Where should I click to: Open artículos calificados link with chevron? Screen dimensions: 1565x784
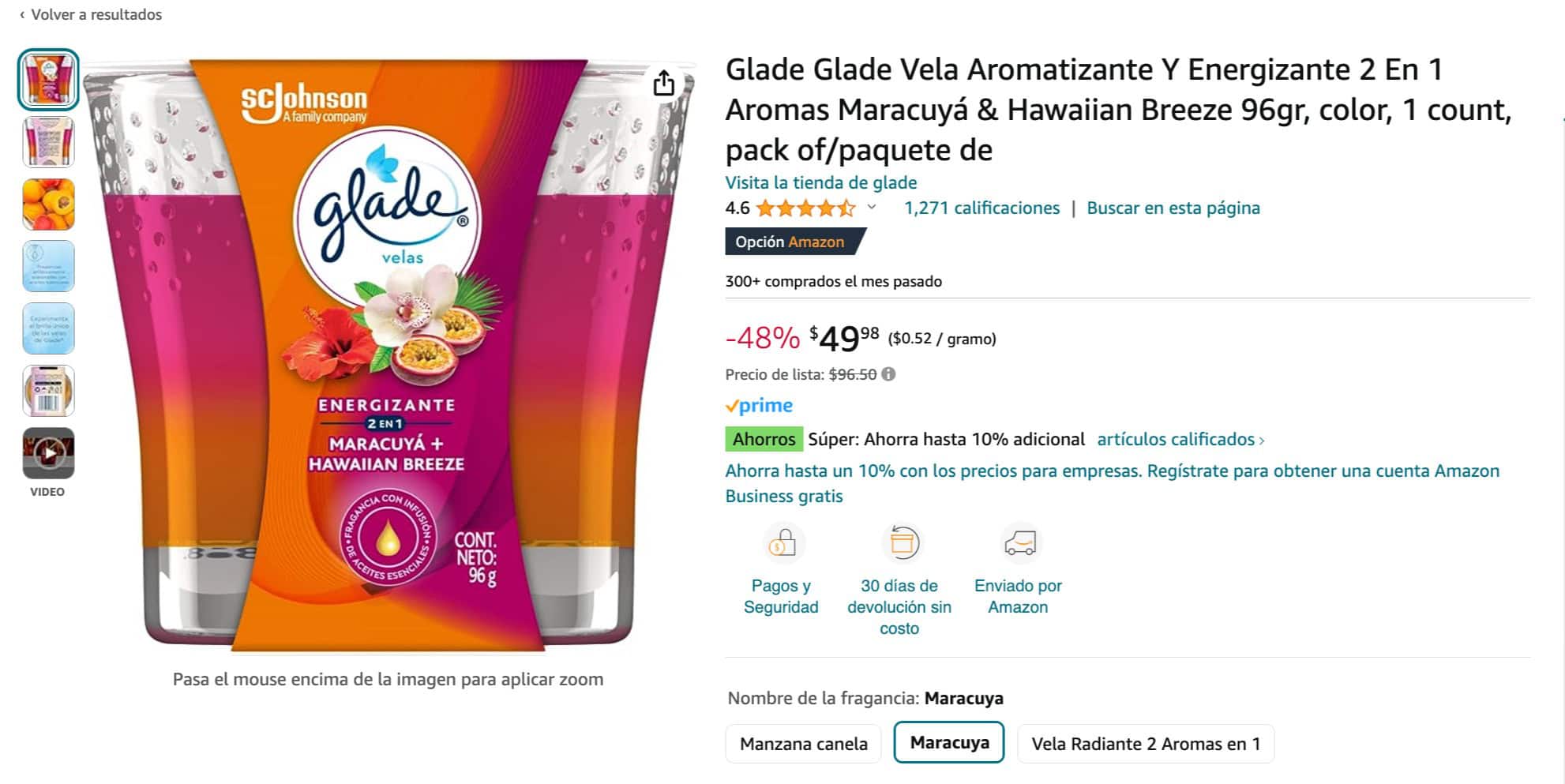[1180, 440]
